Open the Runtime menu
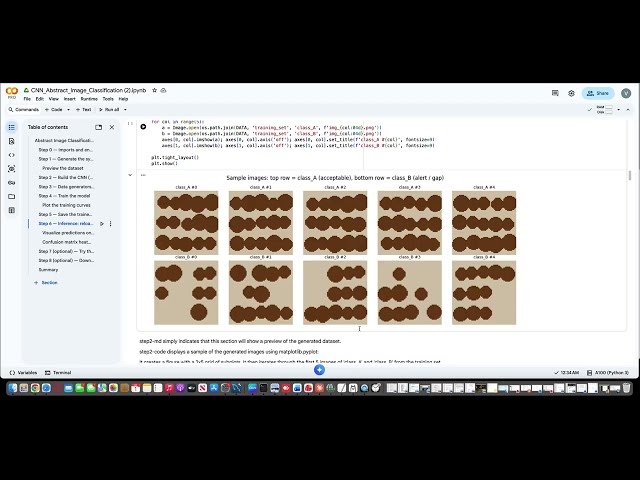 point(89,99)
